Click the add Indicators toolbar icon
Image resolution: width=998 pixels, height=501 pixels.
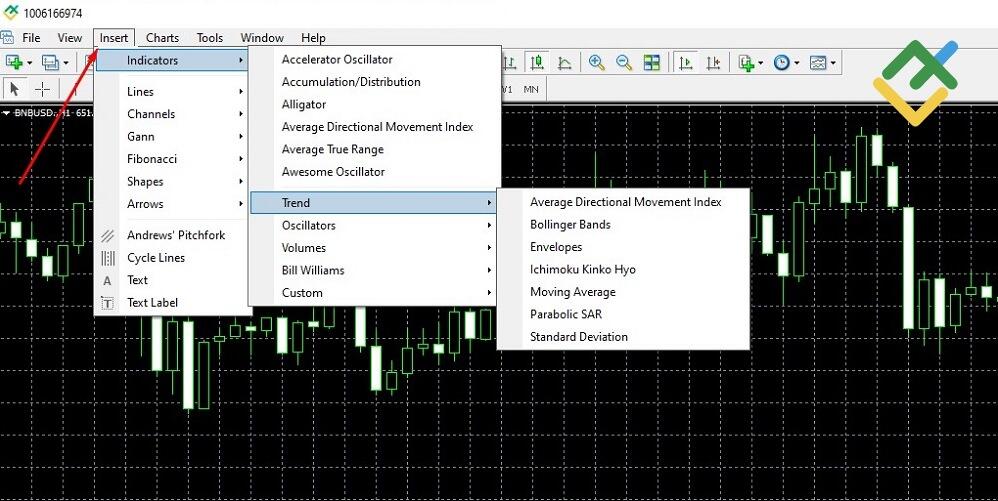746,62
